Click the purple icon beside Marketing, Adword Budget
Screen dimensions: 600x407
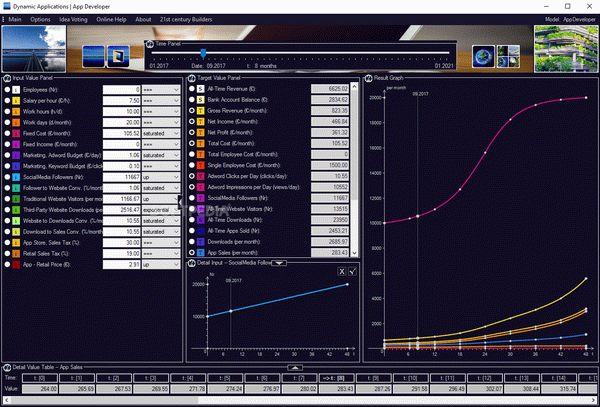coord(16,155)
